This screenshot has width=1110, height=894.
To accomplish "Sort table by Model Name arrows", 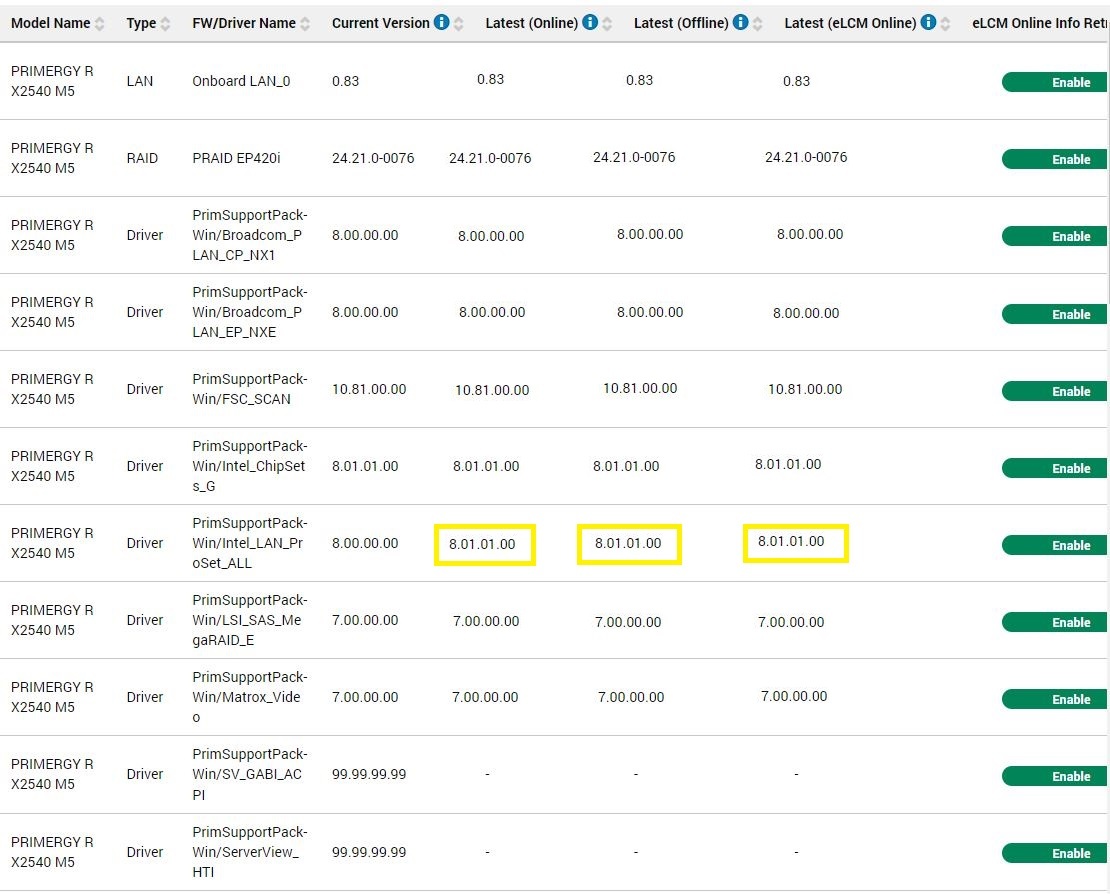I will [x=100, y=23].
